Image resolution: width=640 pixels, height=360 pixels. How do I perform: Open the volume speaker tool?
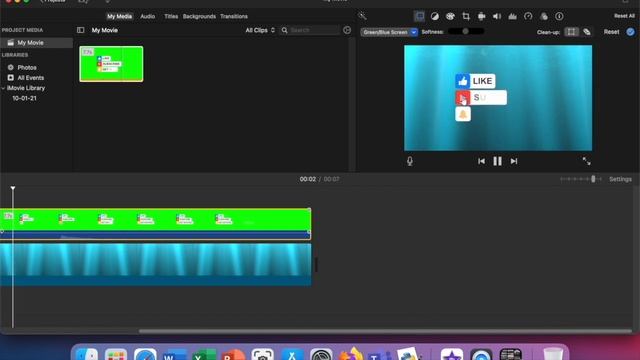(497, 16)
